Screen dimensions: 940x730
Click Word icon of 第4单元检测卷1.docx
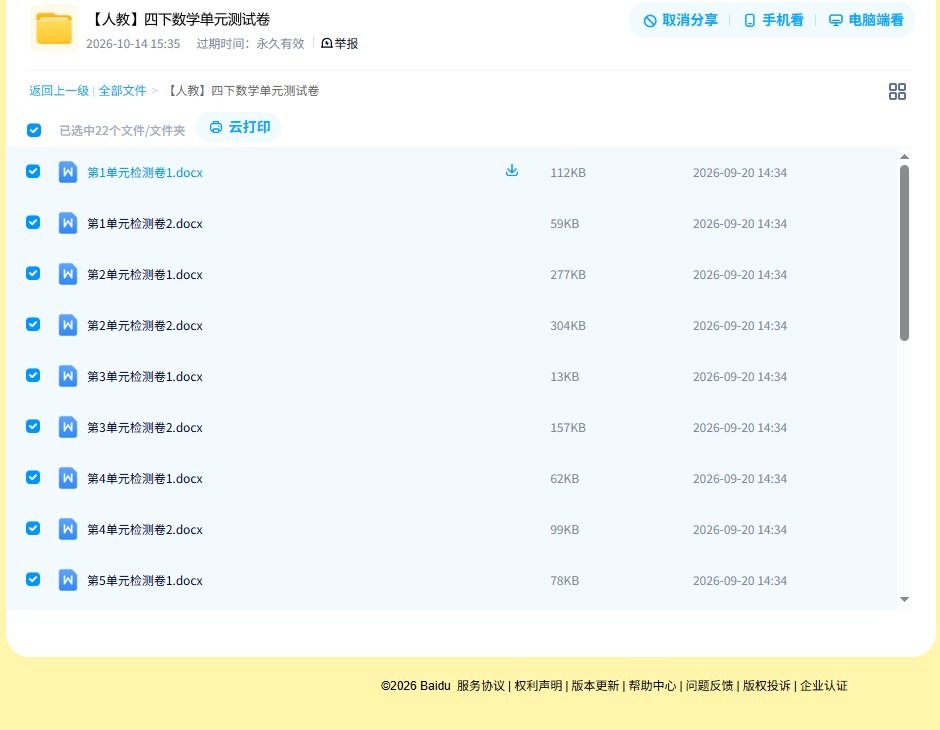[68, 478]
